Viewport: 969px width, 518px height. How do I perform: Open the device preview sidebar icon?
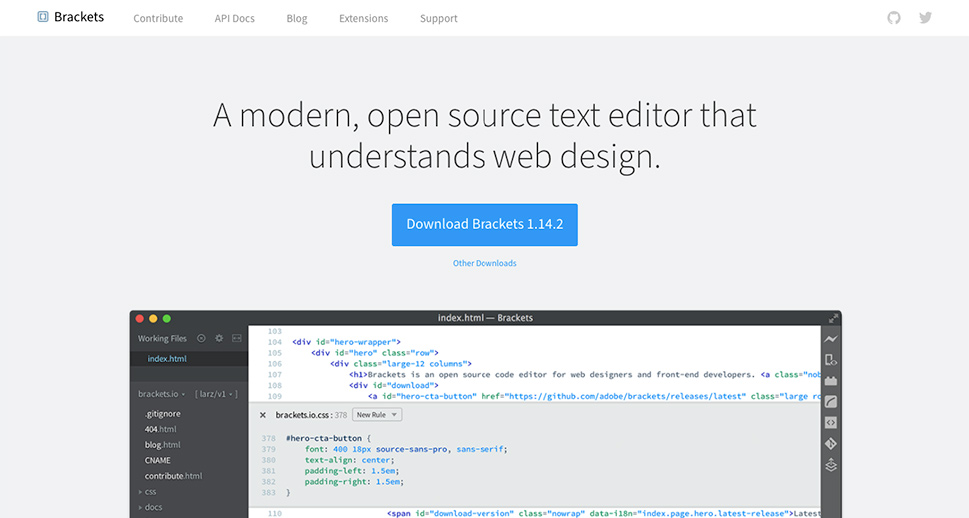coord(831,360)
